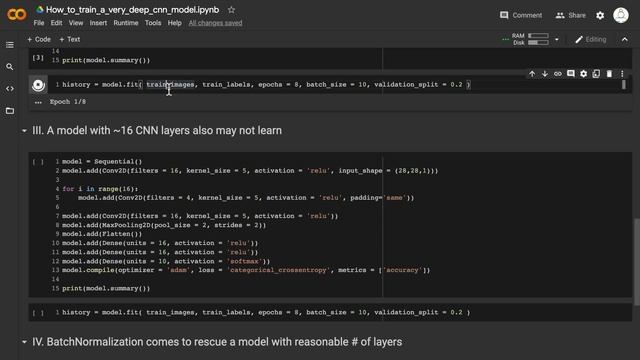Open the Tools menu
This screenshot has width=640, height=360.
153,23
